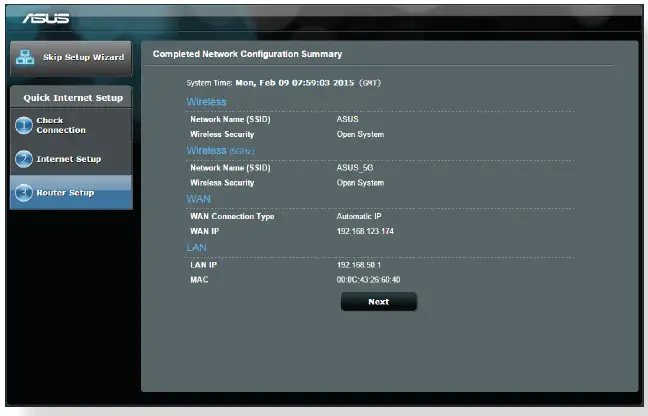Viewport: 648px width, 416px height.
Task: Select the step 2 circle icon
Action: coord(24,159)
